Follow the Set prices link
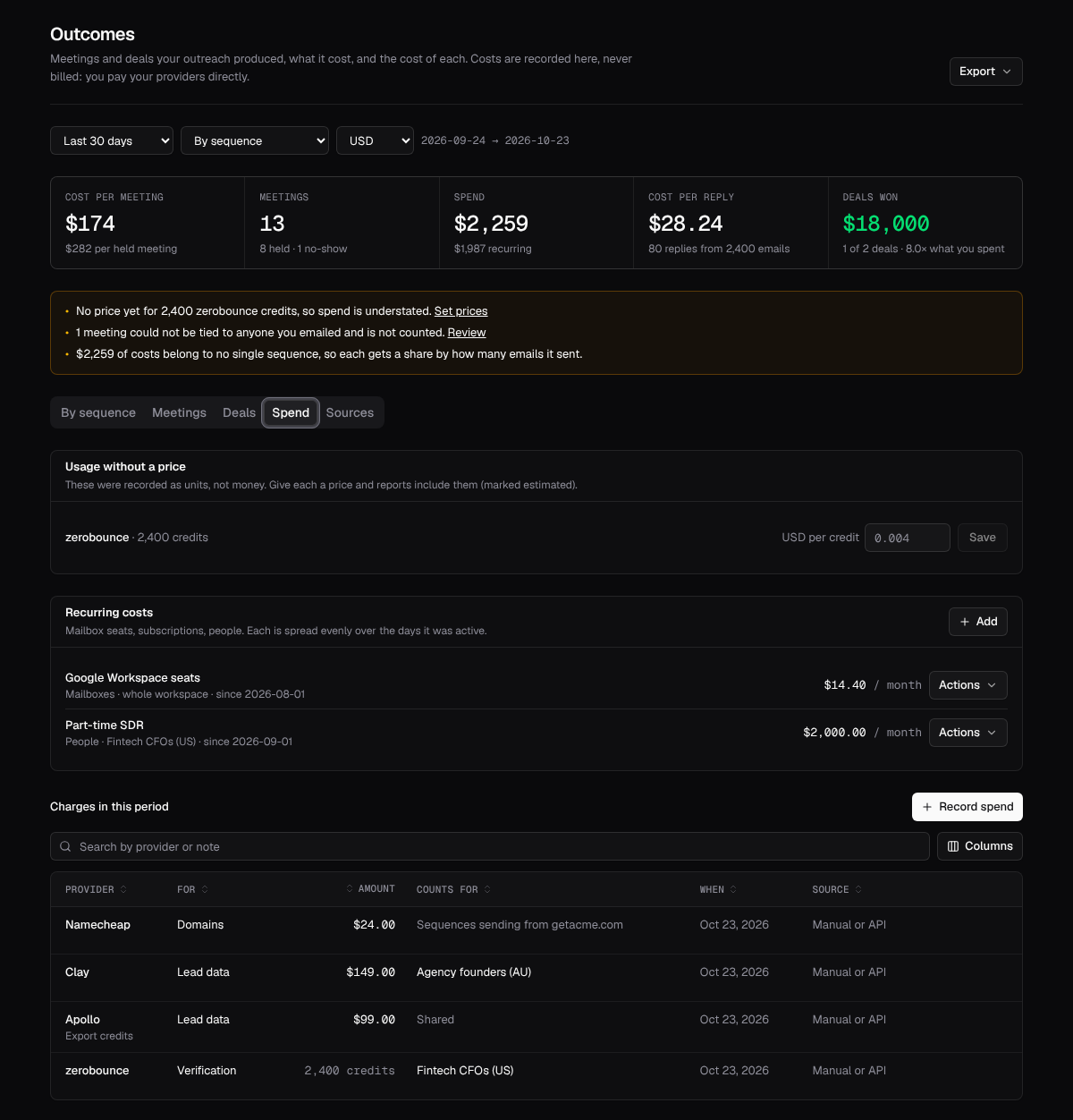Screen dimensions: 1073x1120 point(460,311)
